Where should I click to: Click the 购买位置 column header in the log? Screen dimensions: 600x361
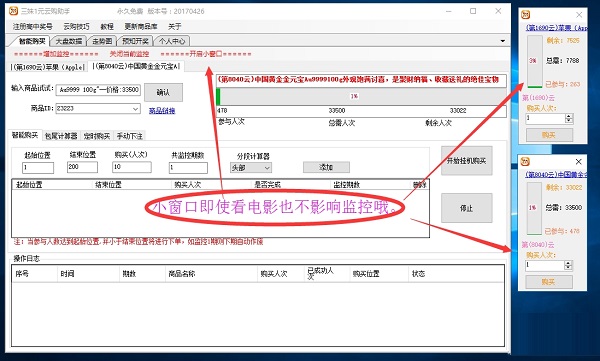(x=378, y=274)
